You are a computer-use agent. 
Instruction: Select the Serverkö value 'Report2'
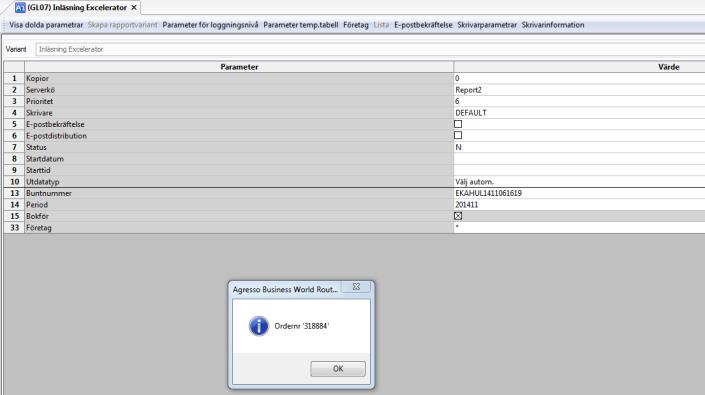(580, 90)
